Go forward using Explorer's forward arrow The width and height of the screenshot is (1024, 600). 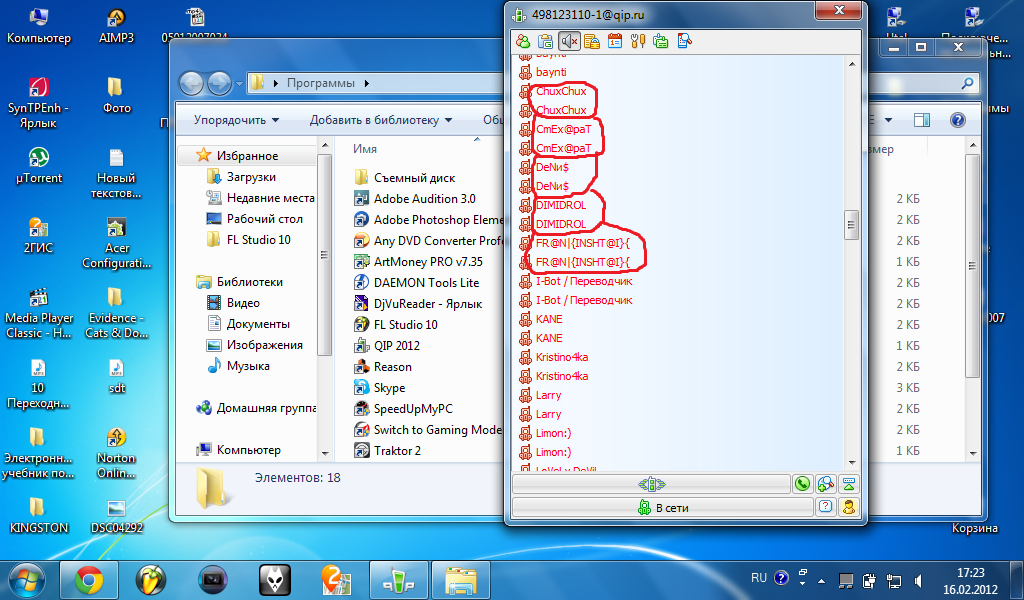pyautogui.click(x=219, y=84)
